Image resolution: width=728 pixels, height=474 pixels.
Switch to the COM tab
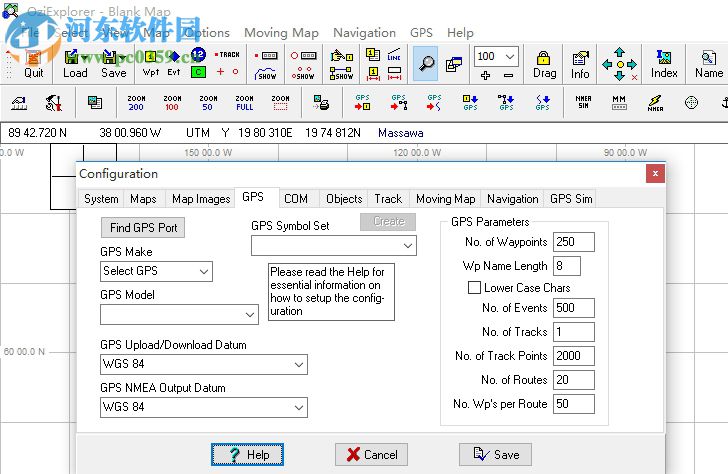tap(296, 199)
